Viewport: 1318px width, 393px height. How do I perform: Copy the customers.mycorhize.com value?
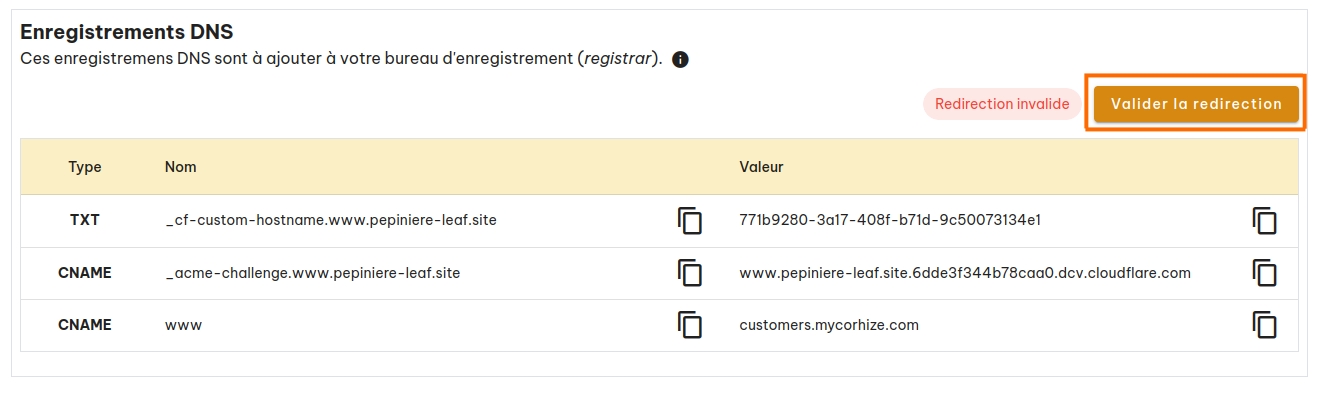coord(1265,325)
